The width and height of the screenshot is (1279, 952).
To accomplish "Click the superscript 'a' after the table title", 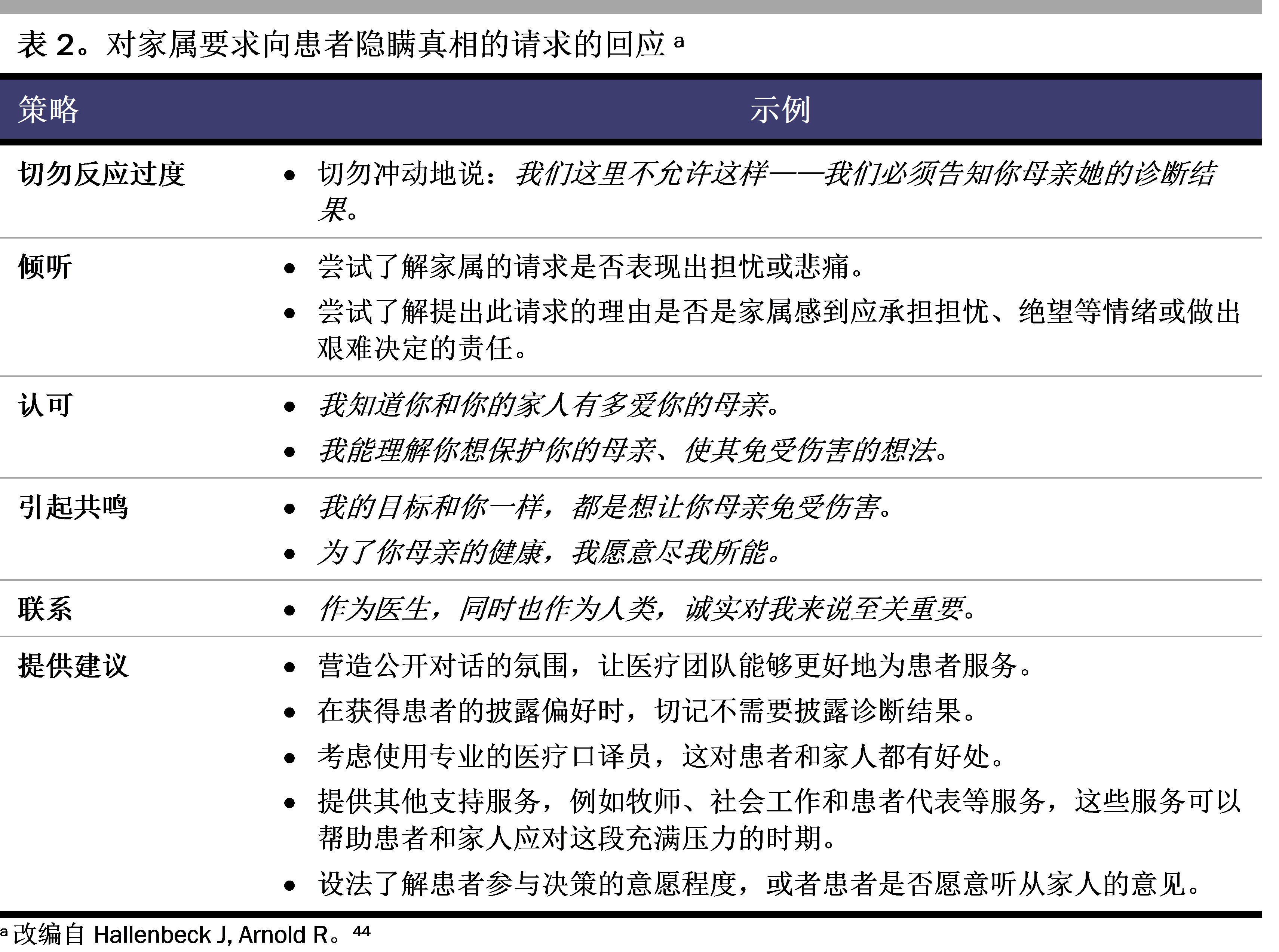I will tap(679, 42).
